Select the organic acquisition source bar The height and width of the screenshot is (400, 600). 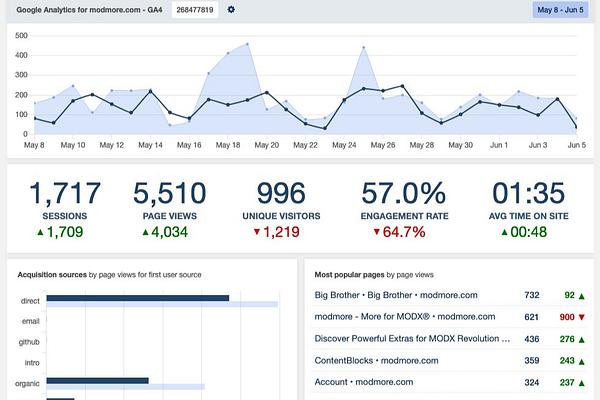tap(98, 380)
